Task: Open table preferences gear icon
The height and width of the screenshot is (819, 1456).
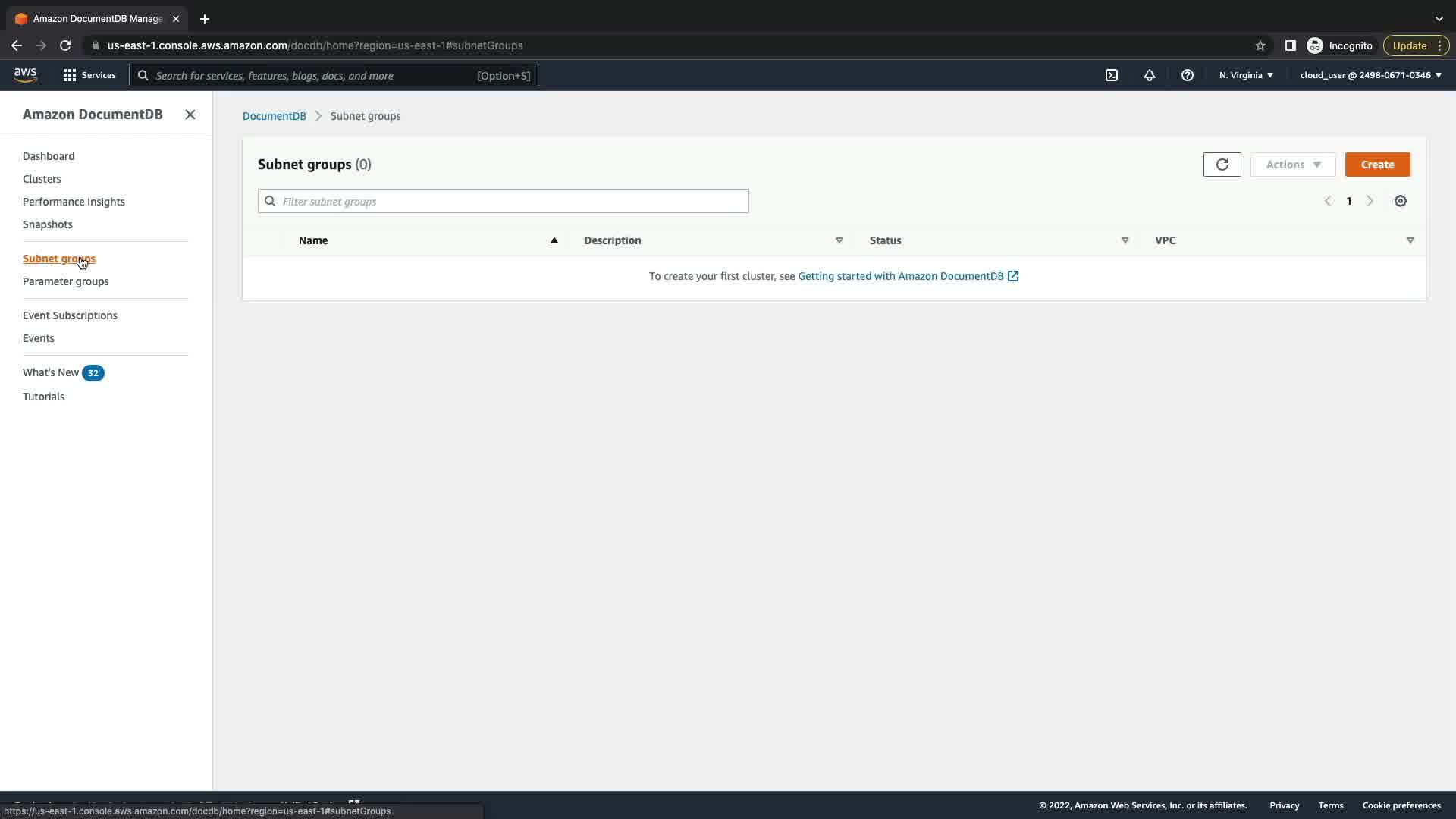Action: [1400, 201]
